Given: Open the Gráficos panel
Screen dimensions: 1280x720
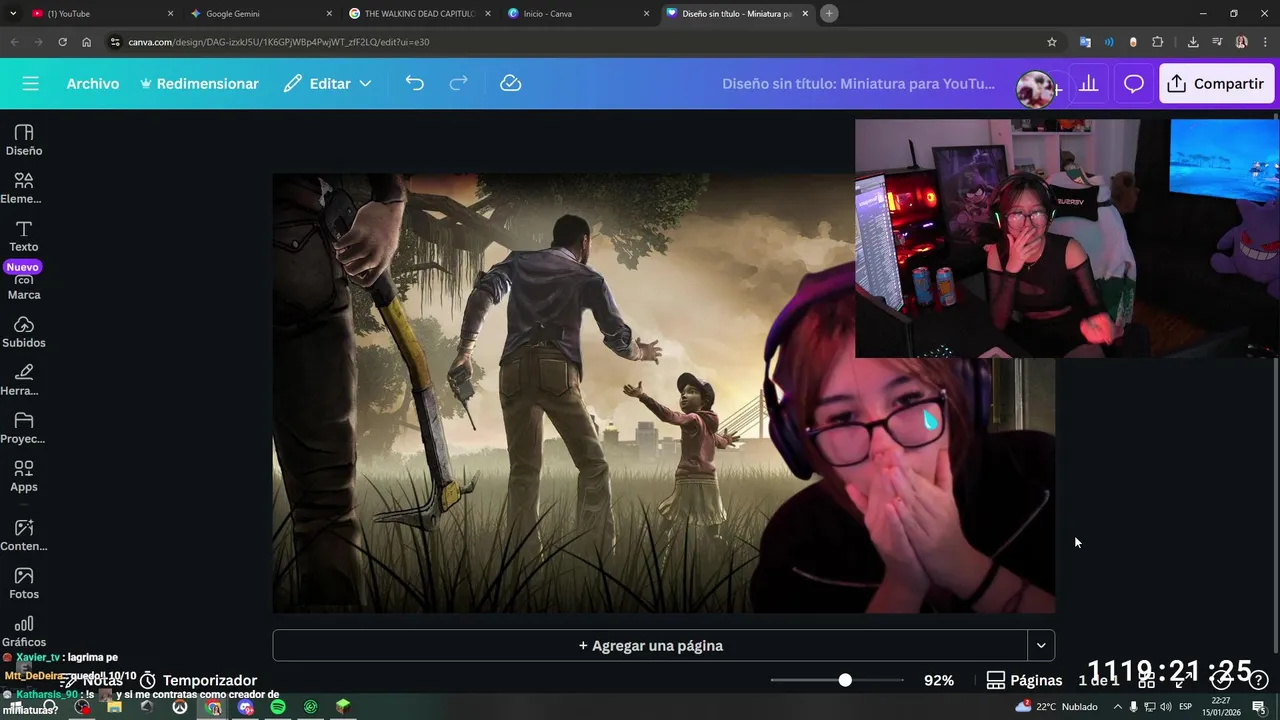Looking at the screenshot, I should 24,631.
